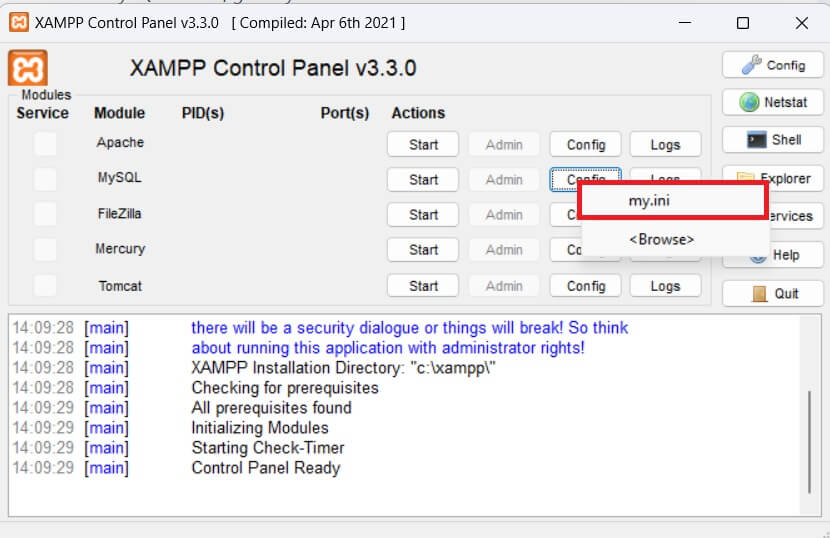Screen dimensions: 830x538
Task: Open the Tomcat Config dropdown
Action: (585, 286)
